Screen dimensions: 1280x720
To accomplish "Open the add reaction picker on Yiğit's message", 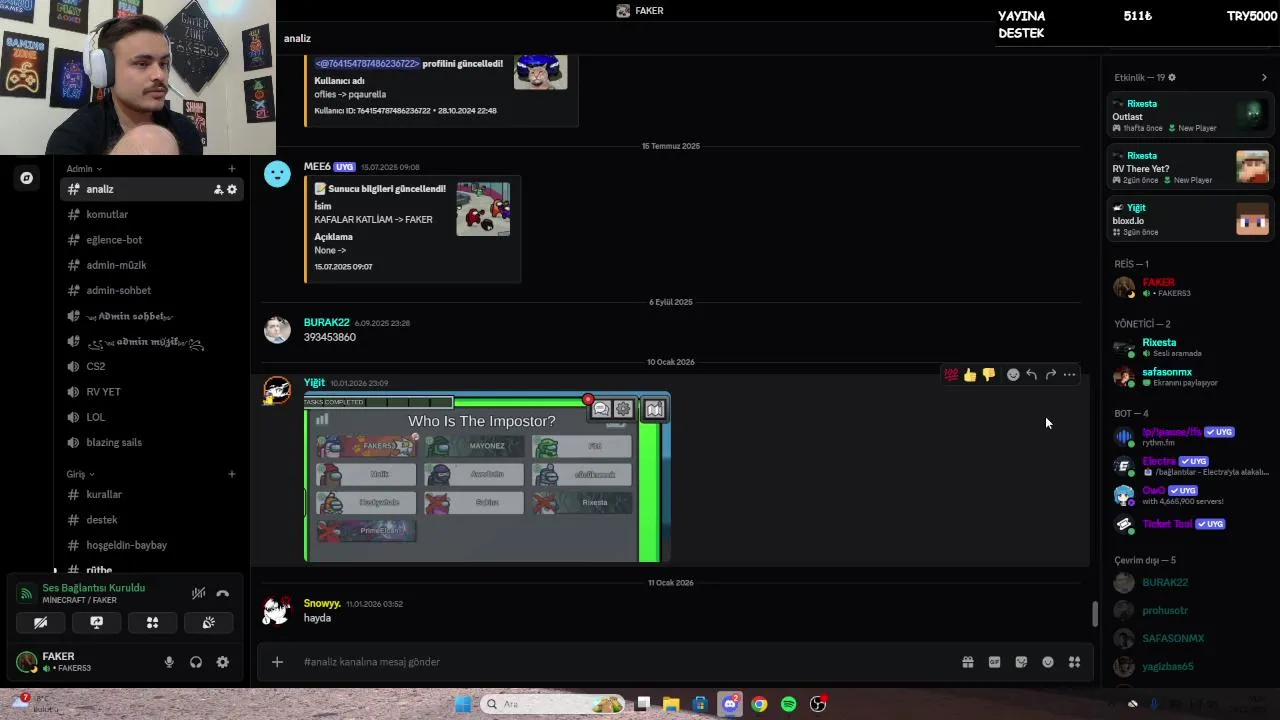I will point(1013,375).
